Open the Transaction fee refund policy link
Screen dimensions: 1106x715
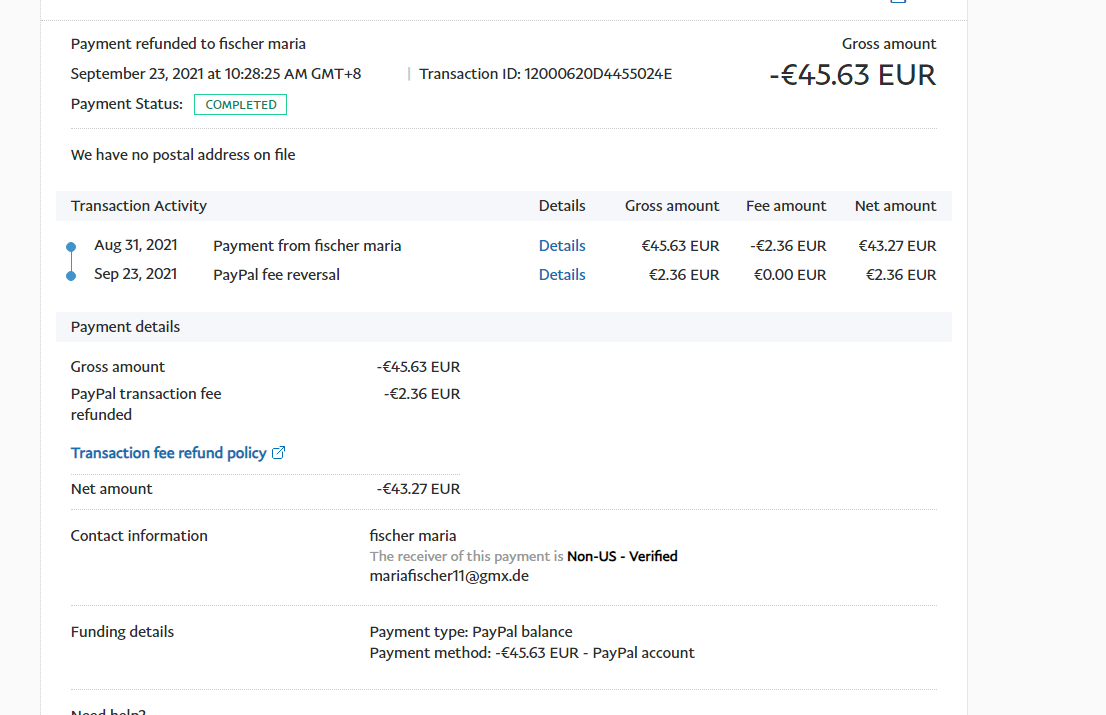click(x=168, y=453)
